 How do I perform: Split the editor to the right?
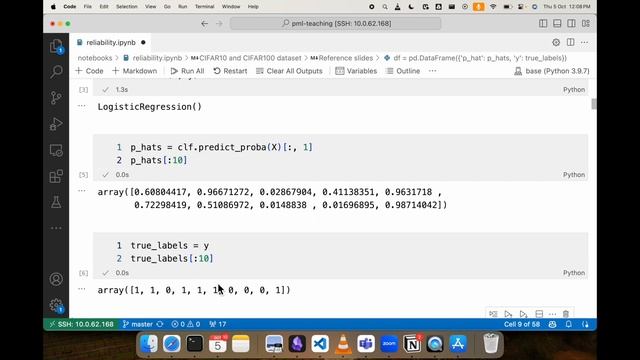pyautogui.click(x=570, y=42)
